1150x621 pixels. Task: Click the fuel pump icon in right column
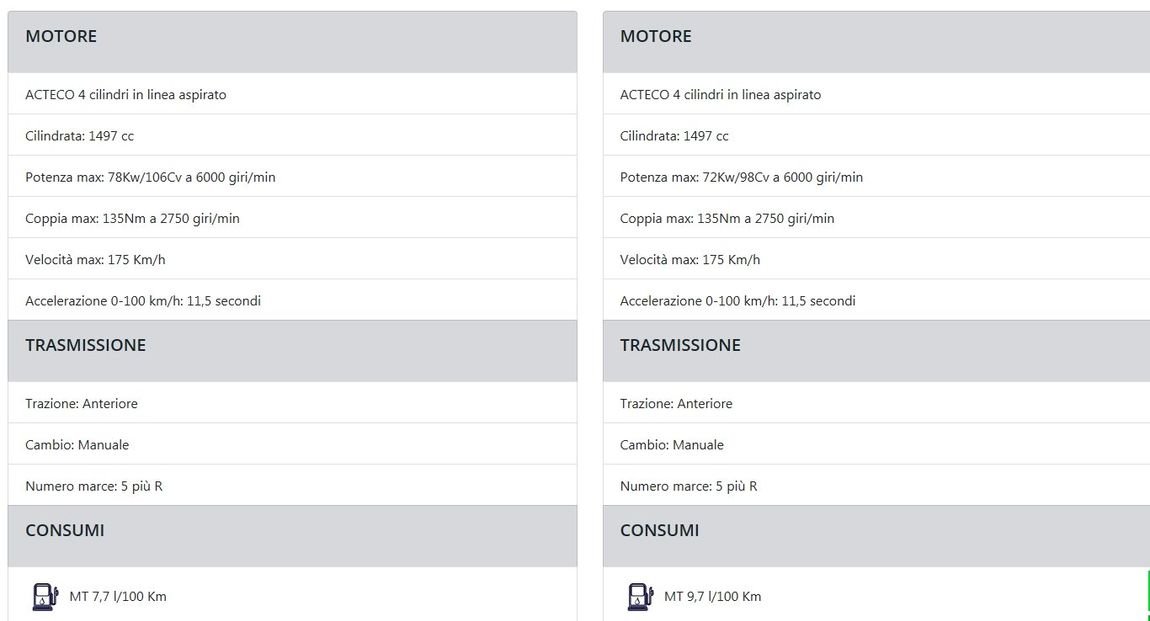(x=640, y=597)
